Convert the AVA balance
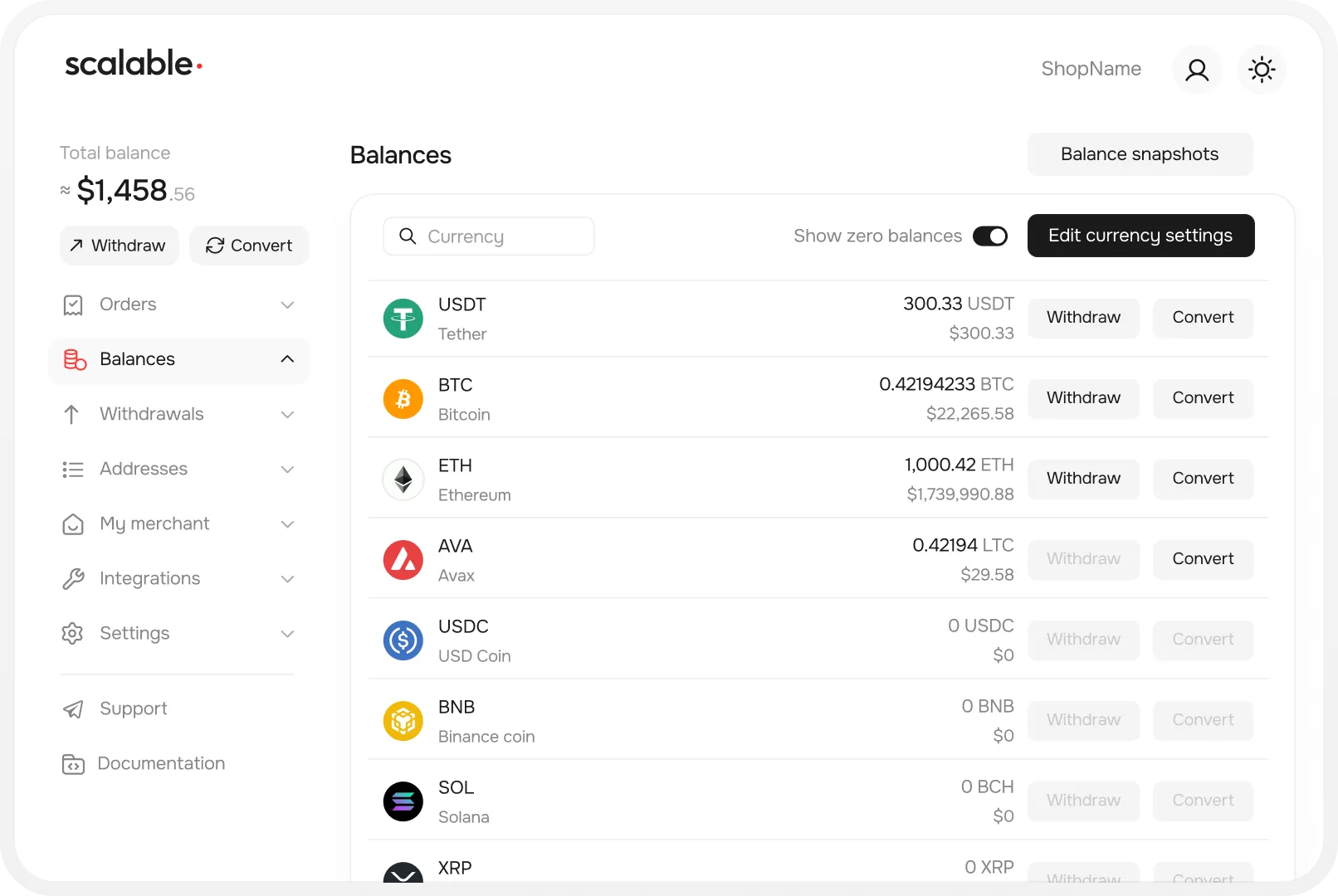 coord(1203,559)
